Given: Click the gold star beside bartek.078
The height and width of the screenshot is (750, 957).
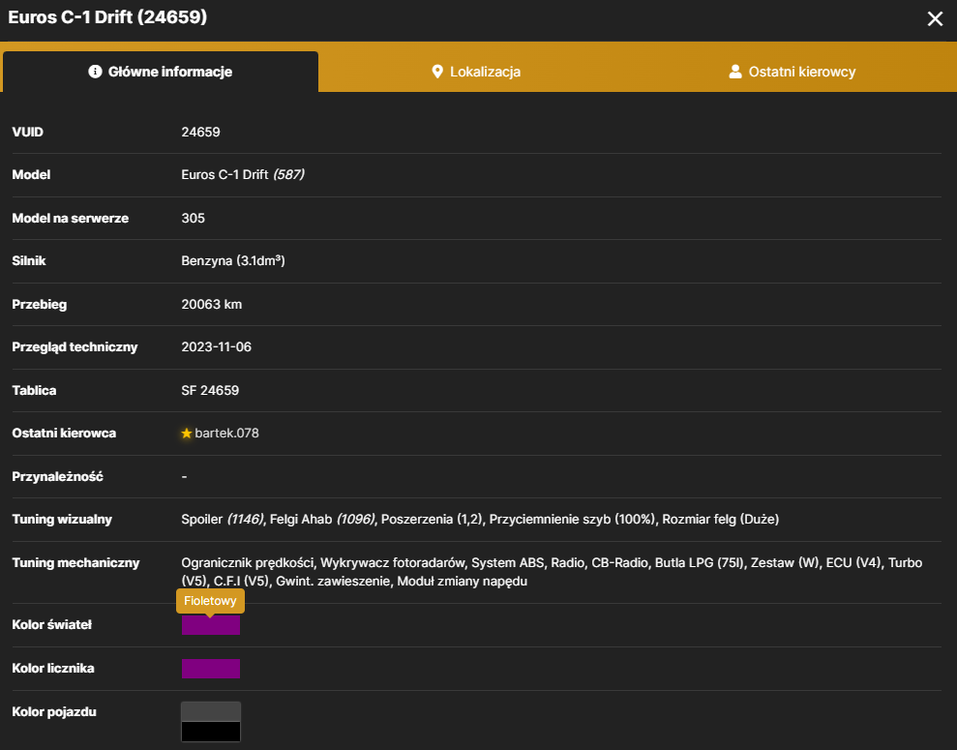Looking at the screenshot, I should [187, 433].
